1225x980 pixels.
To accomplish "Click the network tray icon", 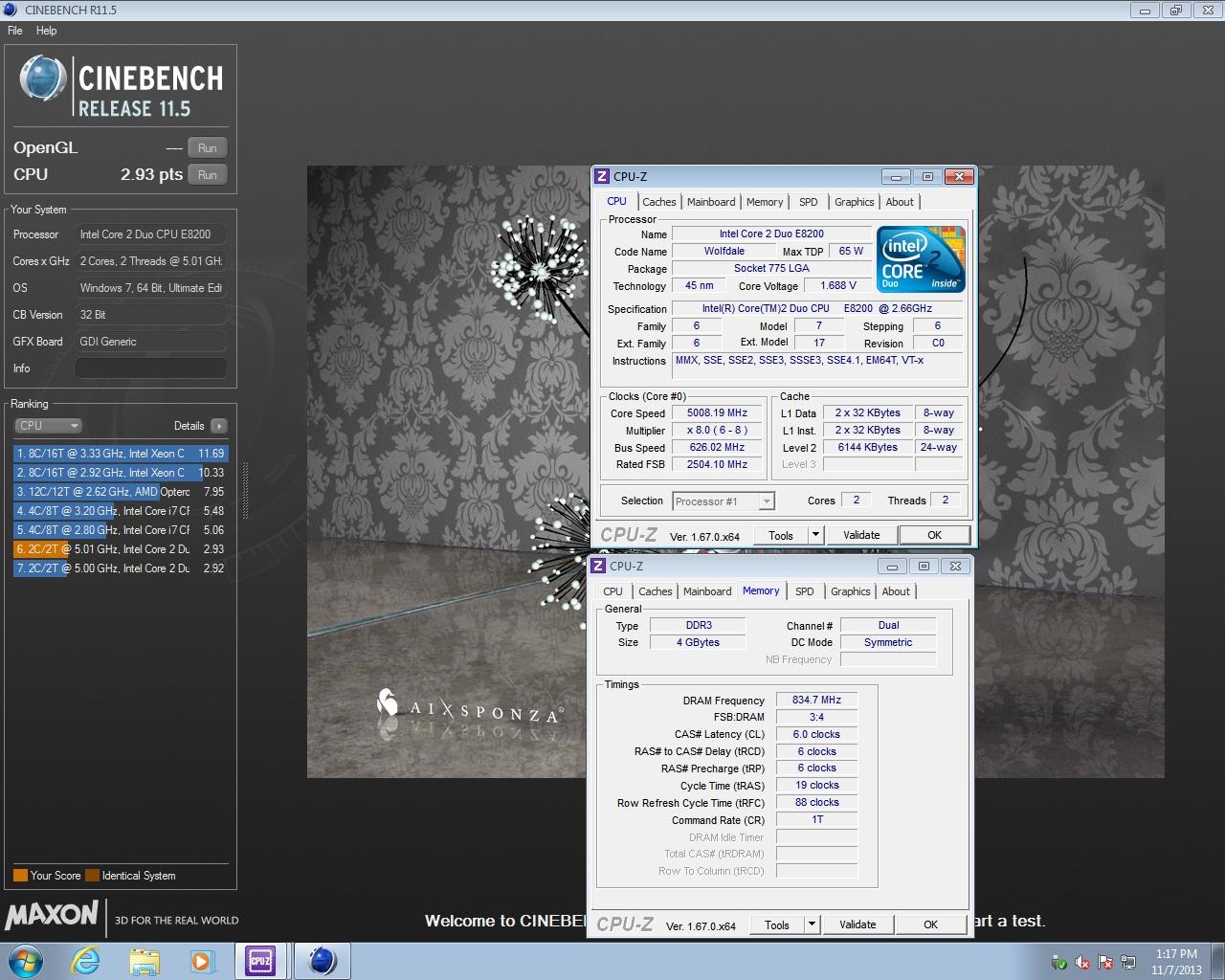I will coord(1128,962).
